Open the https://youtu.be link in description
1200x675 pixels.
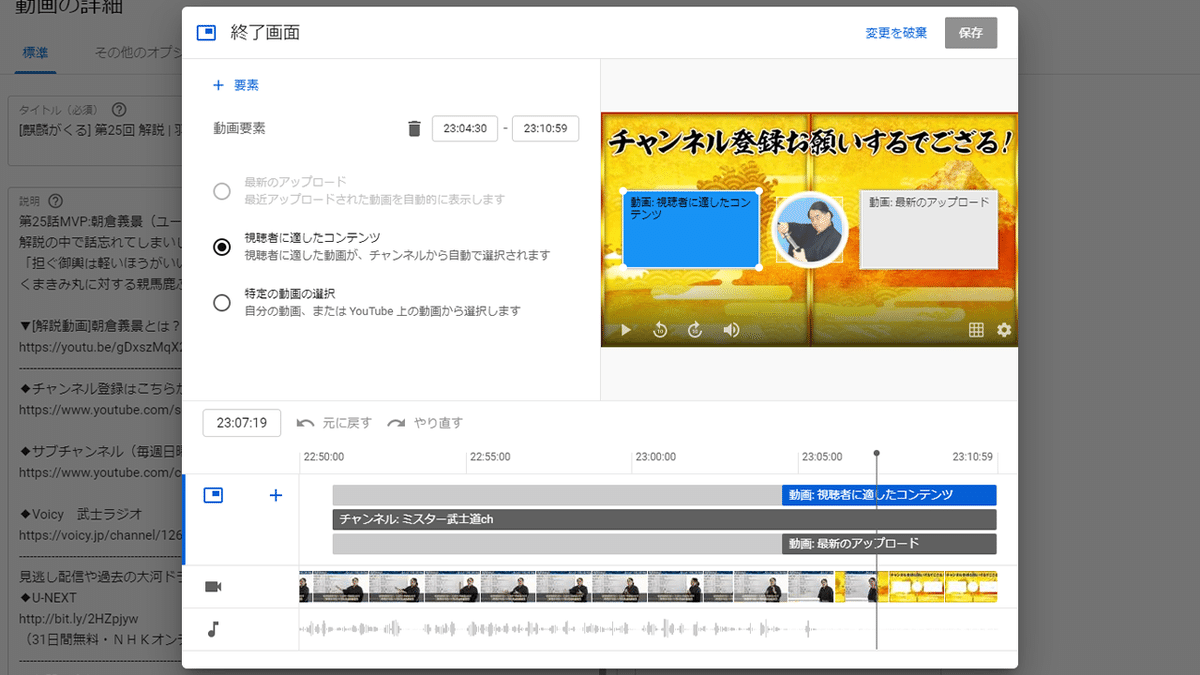click(100, 348)
